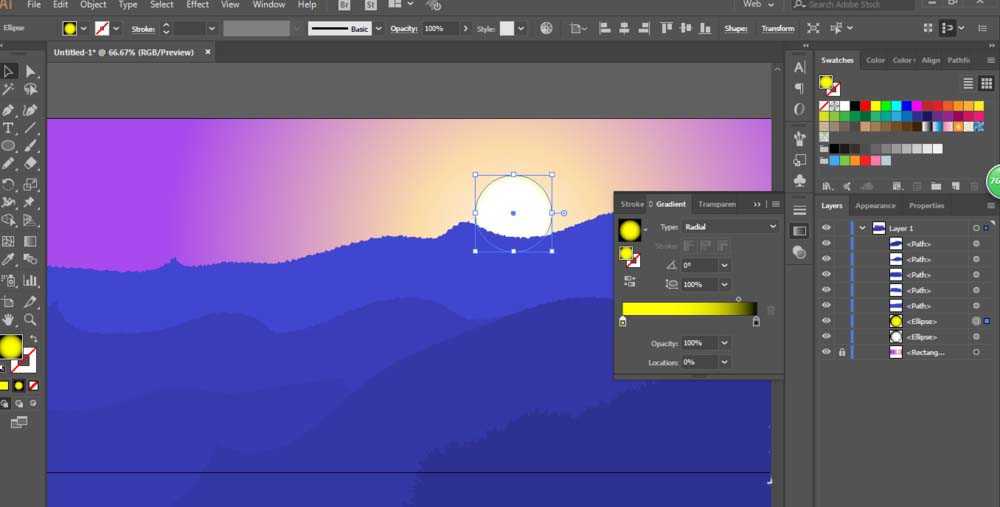Screen dimensions: 1000x507
Task: Click the Shape button in control bar
Action: tap(735, 28)
